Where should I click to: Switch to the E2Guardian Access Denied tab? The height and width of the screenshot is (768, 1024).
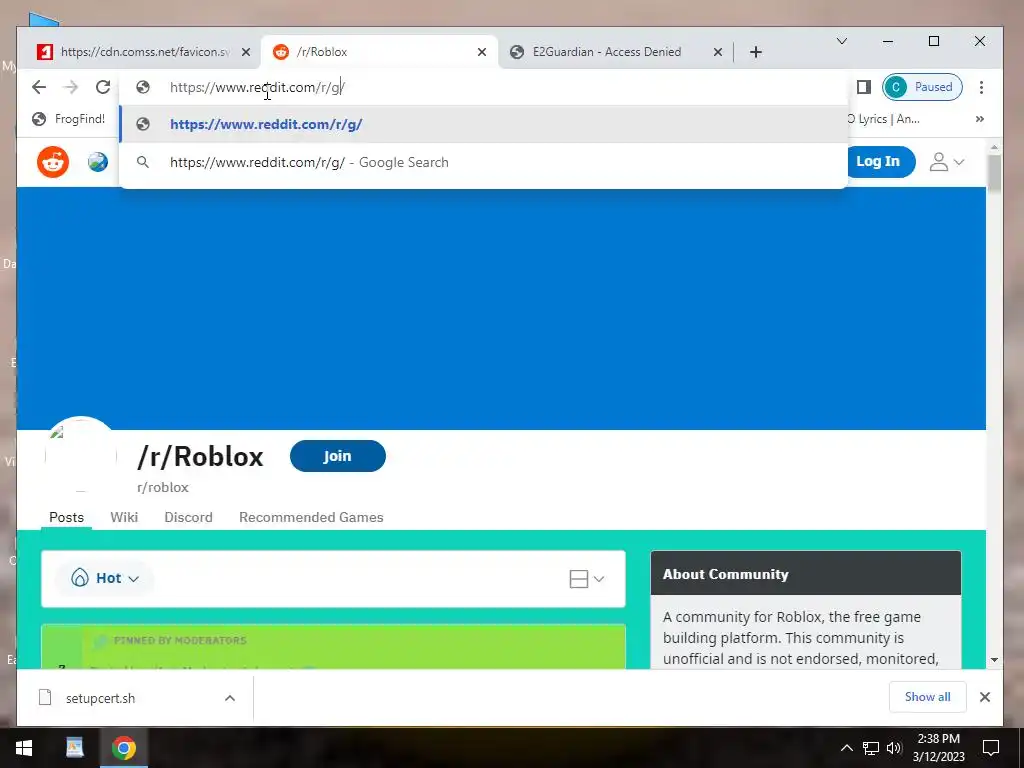pyautogui.click(x=607, y=52)
